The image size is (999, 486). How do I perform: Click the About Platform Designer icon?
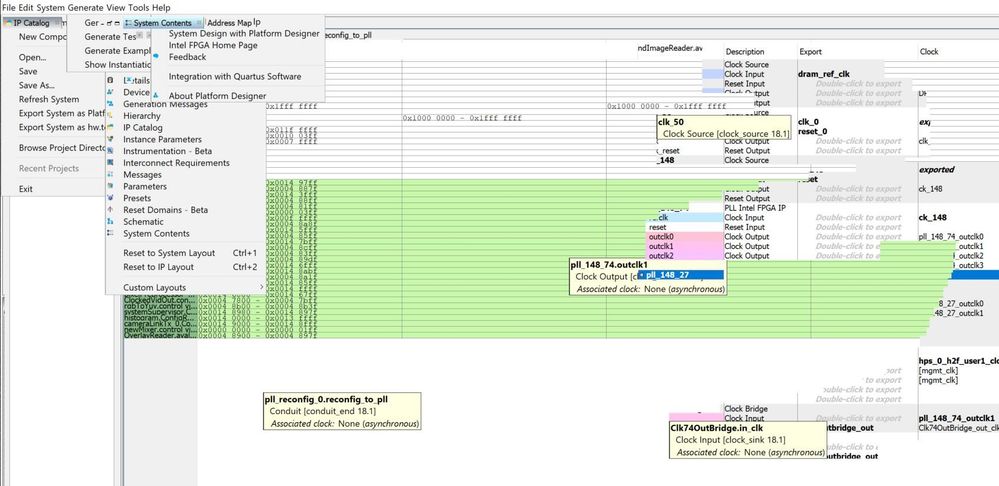157,96
